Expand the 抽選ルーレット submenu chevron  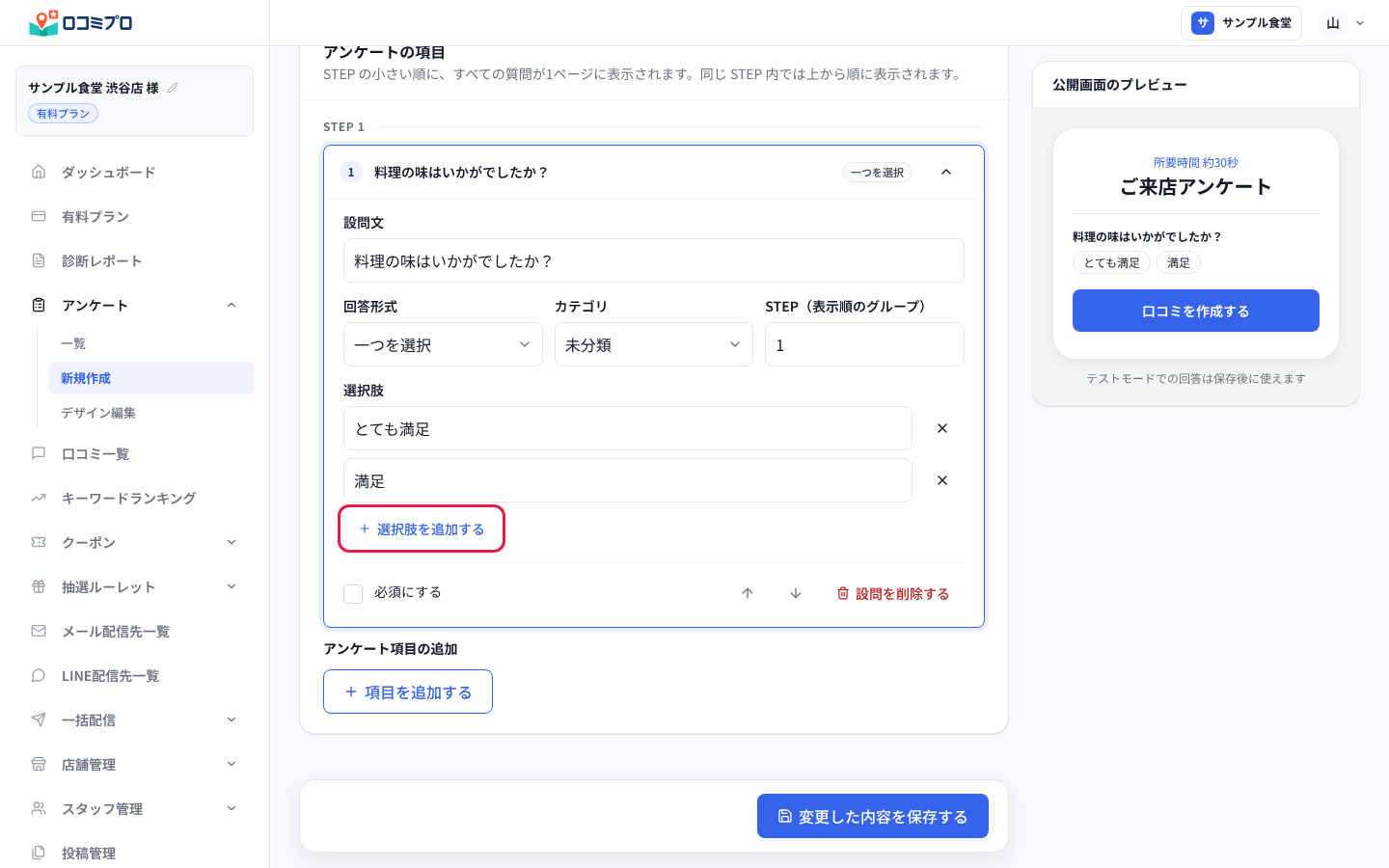[x=231, y=586]
